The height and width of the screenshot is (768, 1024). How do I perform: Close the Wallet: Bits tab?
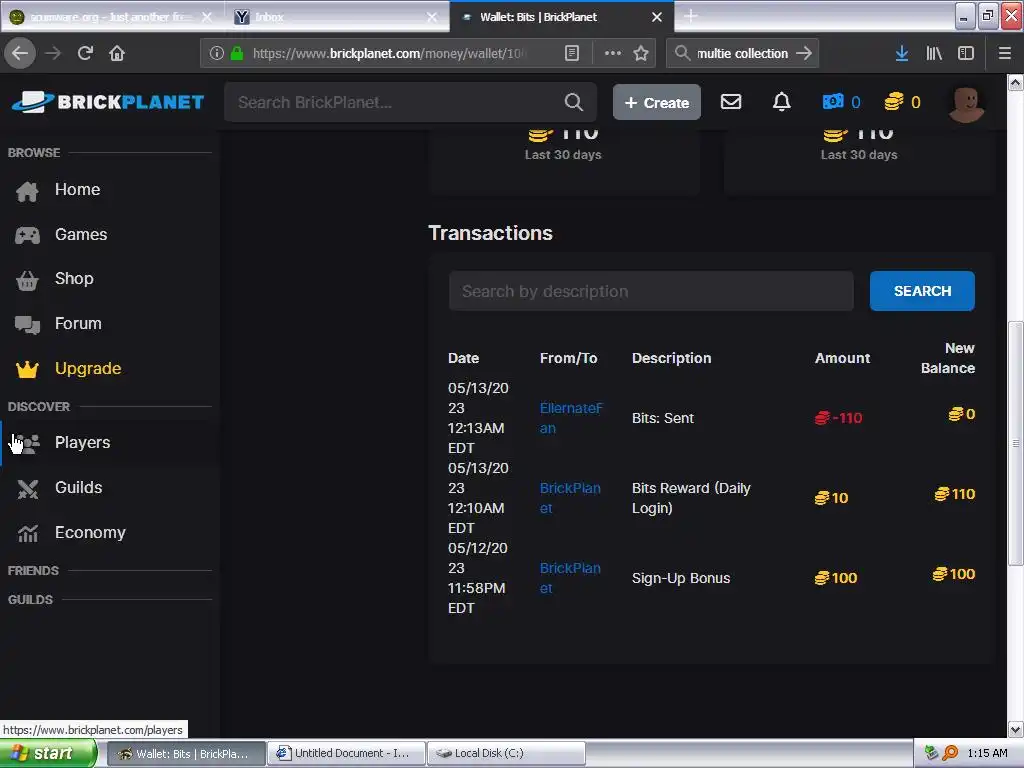coord(657,17)
